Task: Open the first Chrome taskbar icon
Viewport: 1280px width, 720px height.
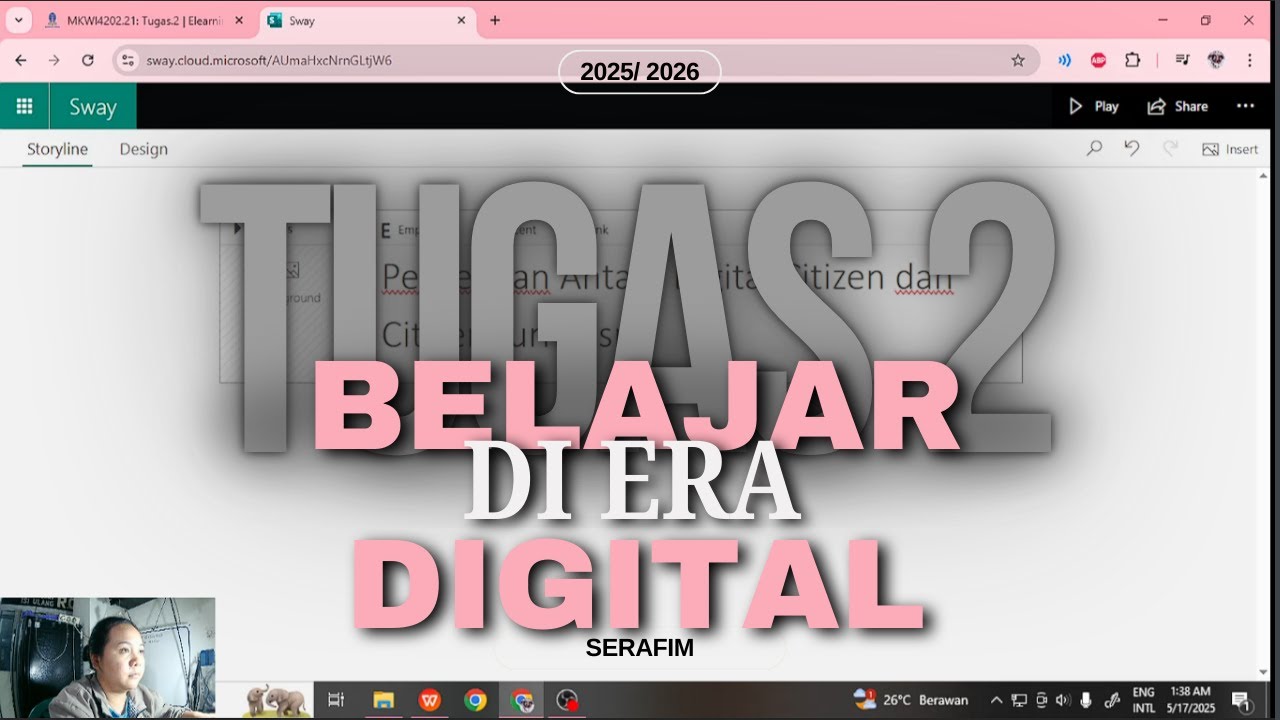Action: click(x=475, y=700)
